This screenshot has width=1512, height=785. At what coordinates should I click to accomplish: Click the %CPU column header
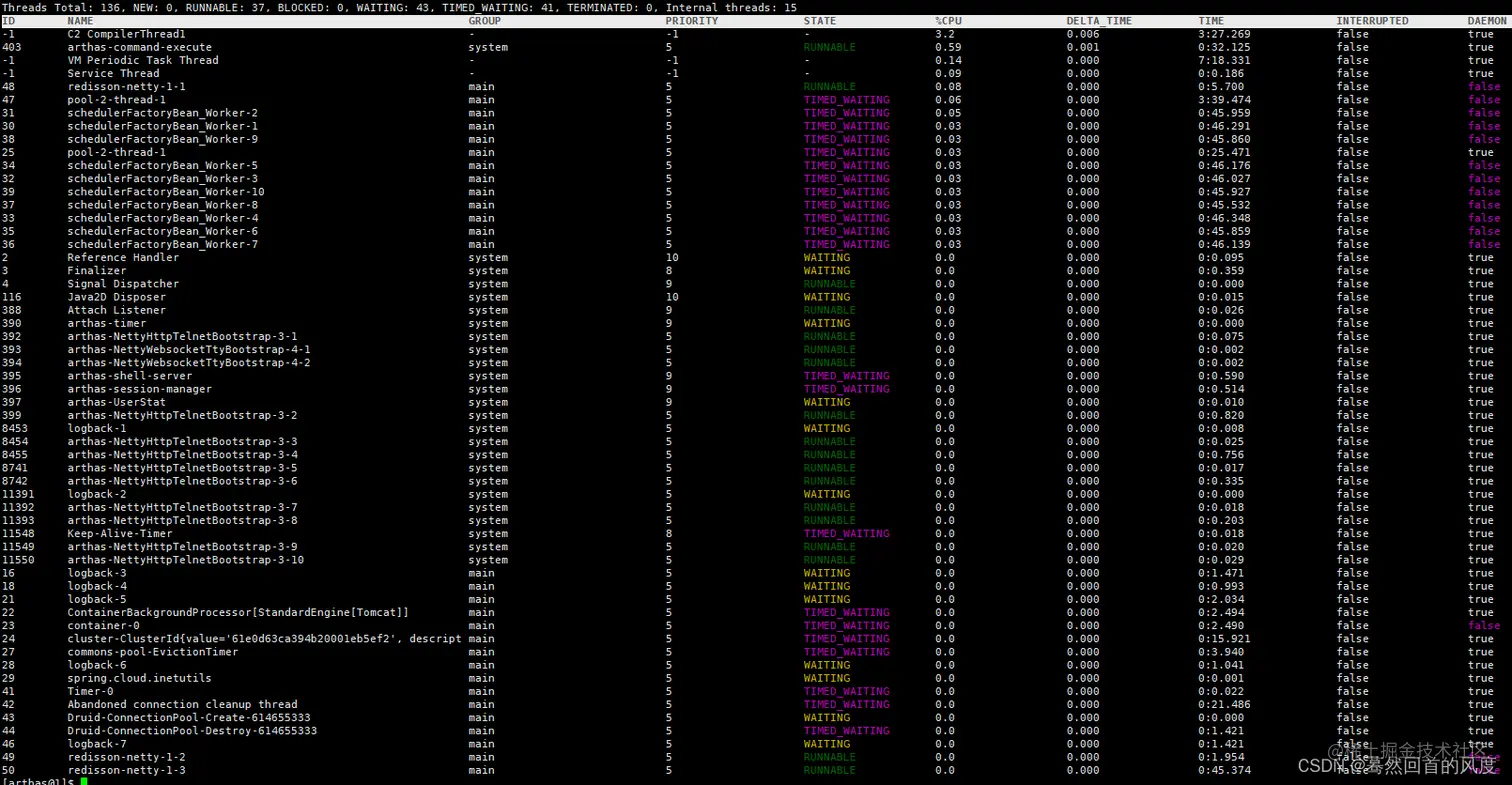click(x=948, y=21)
